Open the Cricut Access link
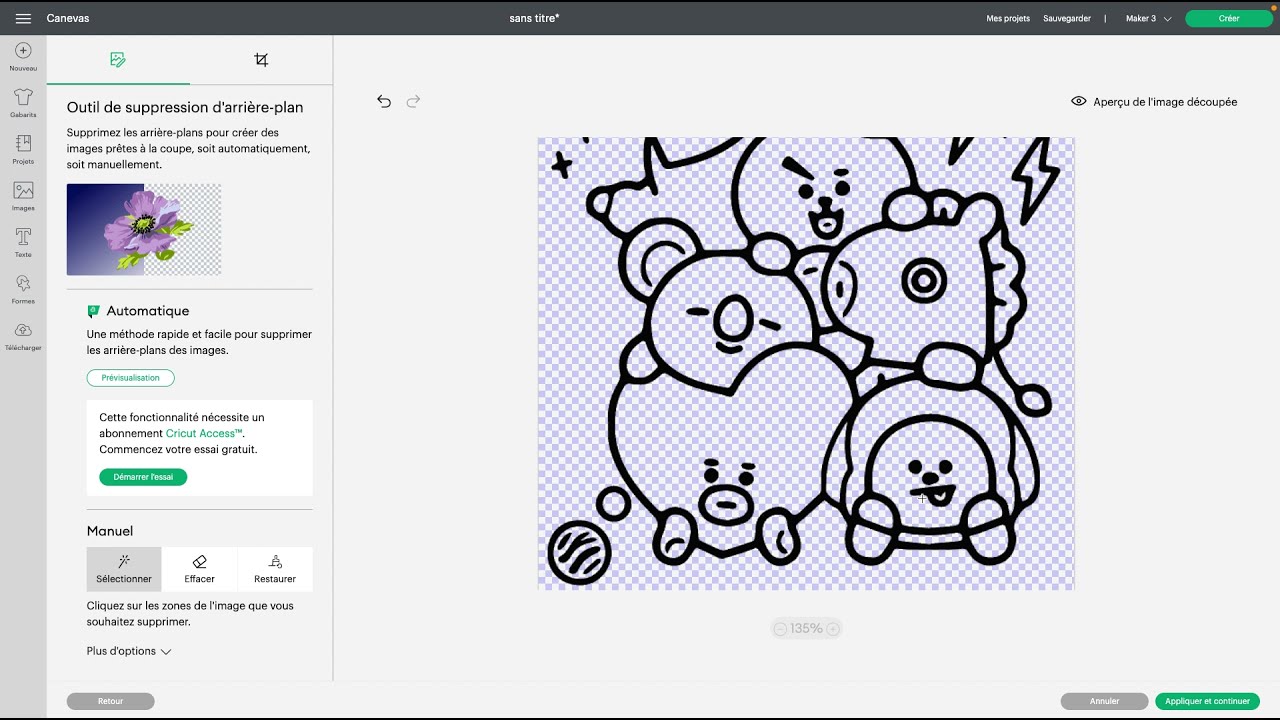Screen dimensions: 1280x720 pos(204,433)
